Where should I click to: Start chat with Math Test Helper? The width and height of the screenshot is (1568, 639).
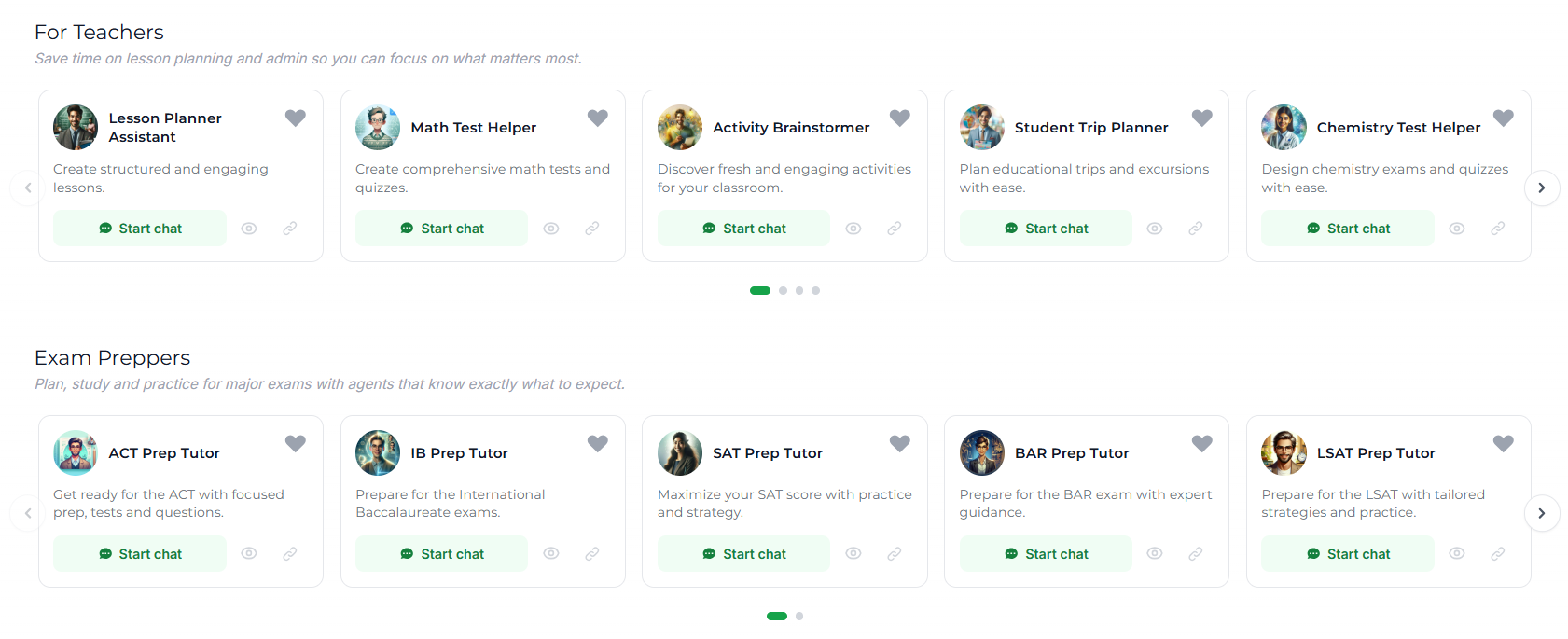click(x=441, y=229)
